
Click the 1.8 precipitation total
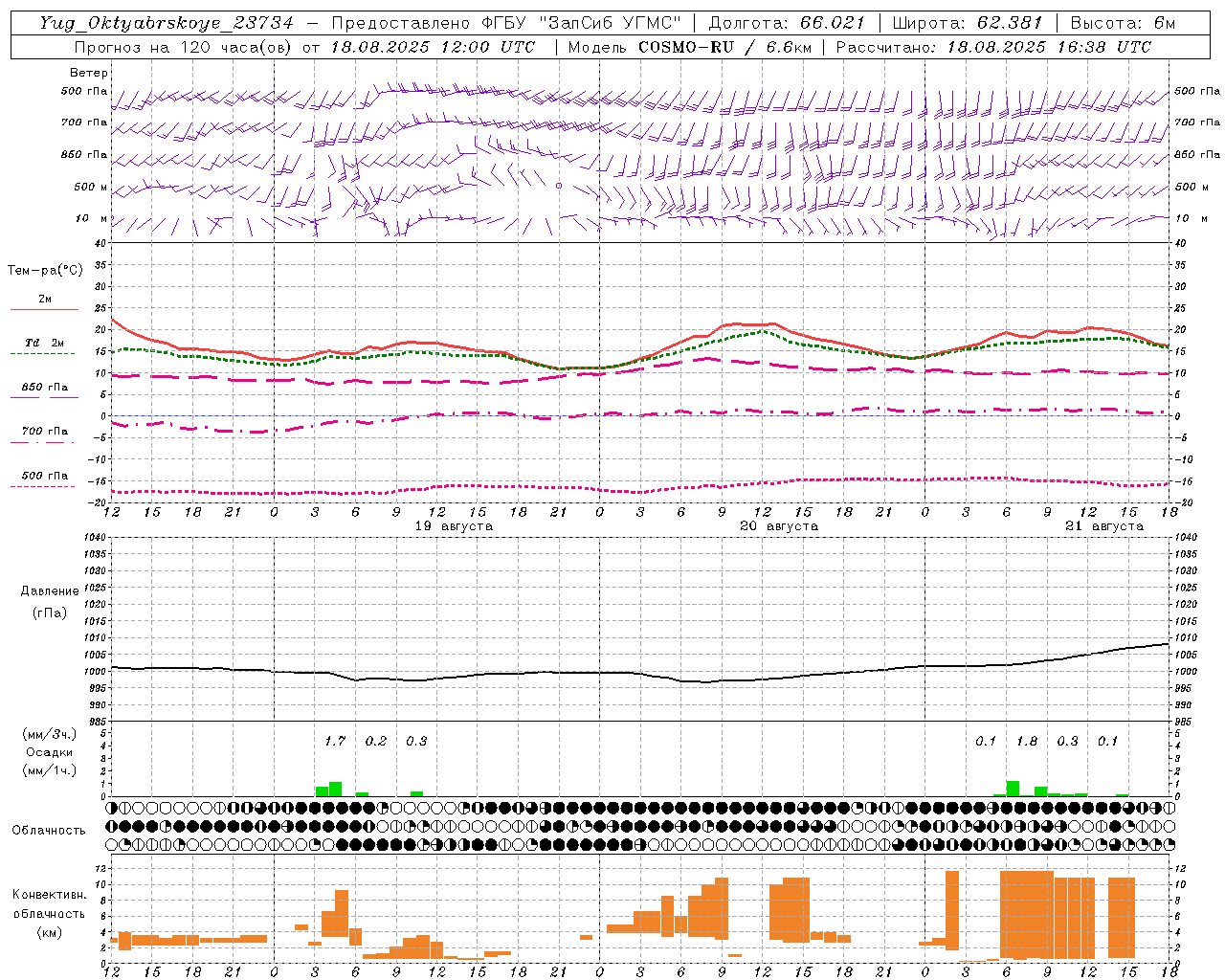[x=1027, y=741]
